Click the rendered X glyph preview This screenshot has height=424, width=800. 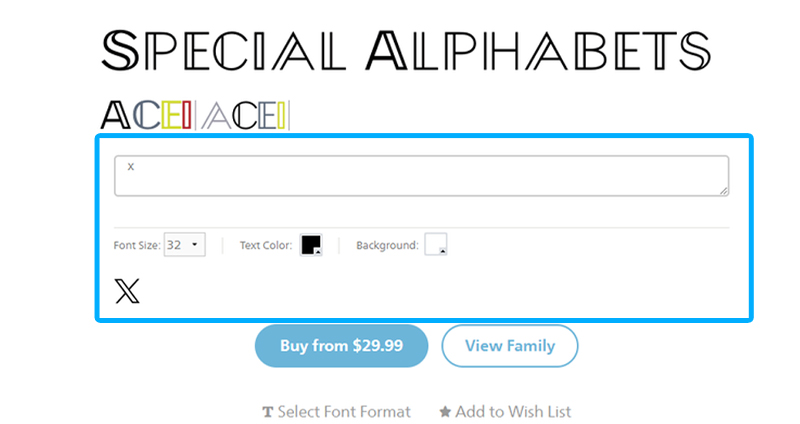(127, 291)
